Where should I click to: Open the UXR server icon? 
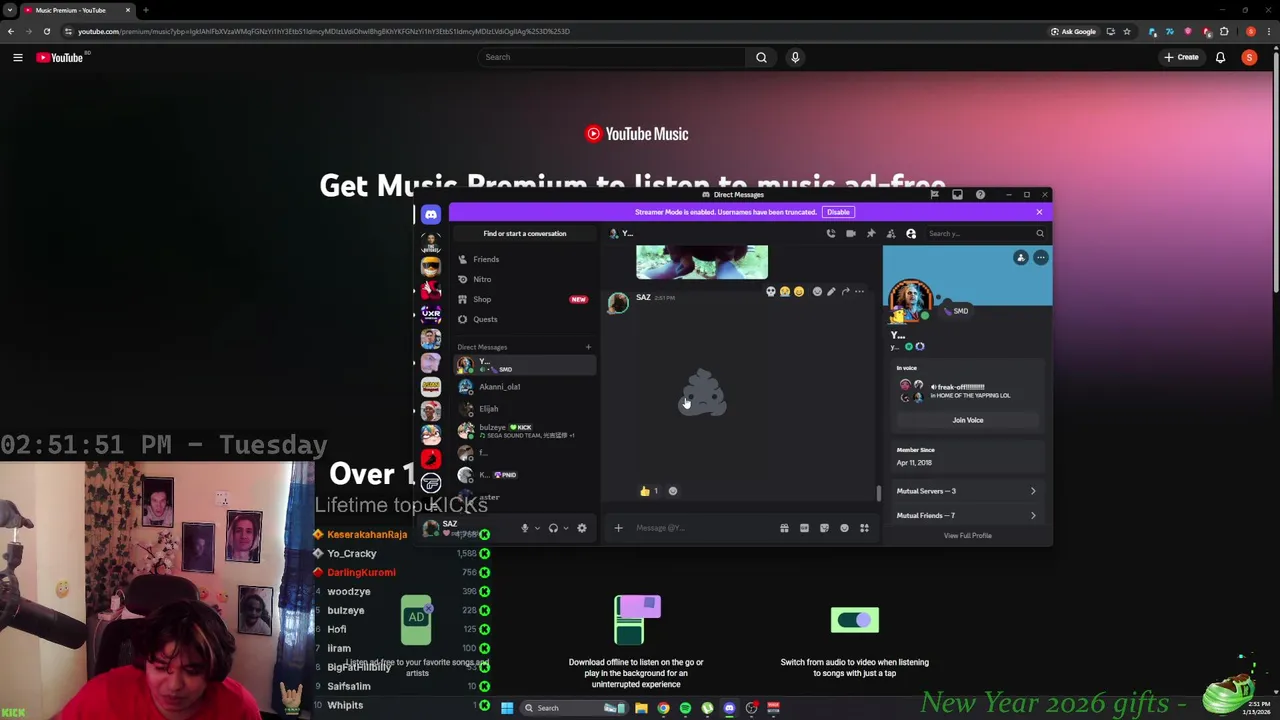(x=430, y=314)
